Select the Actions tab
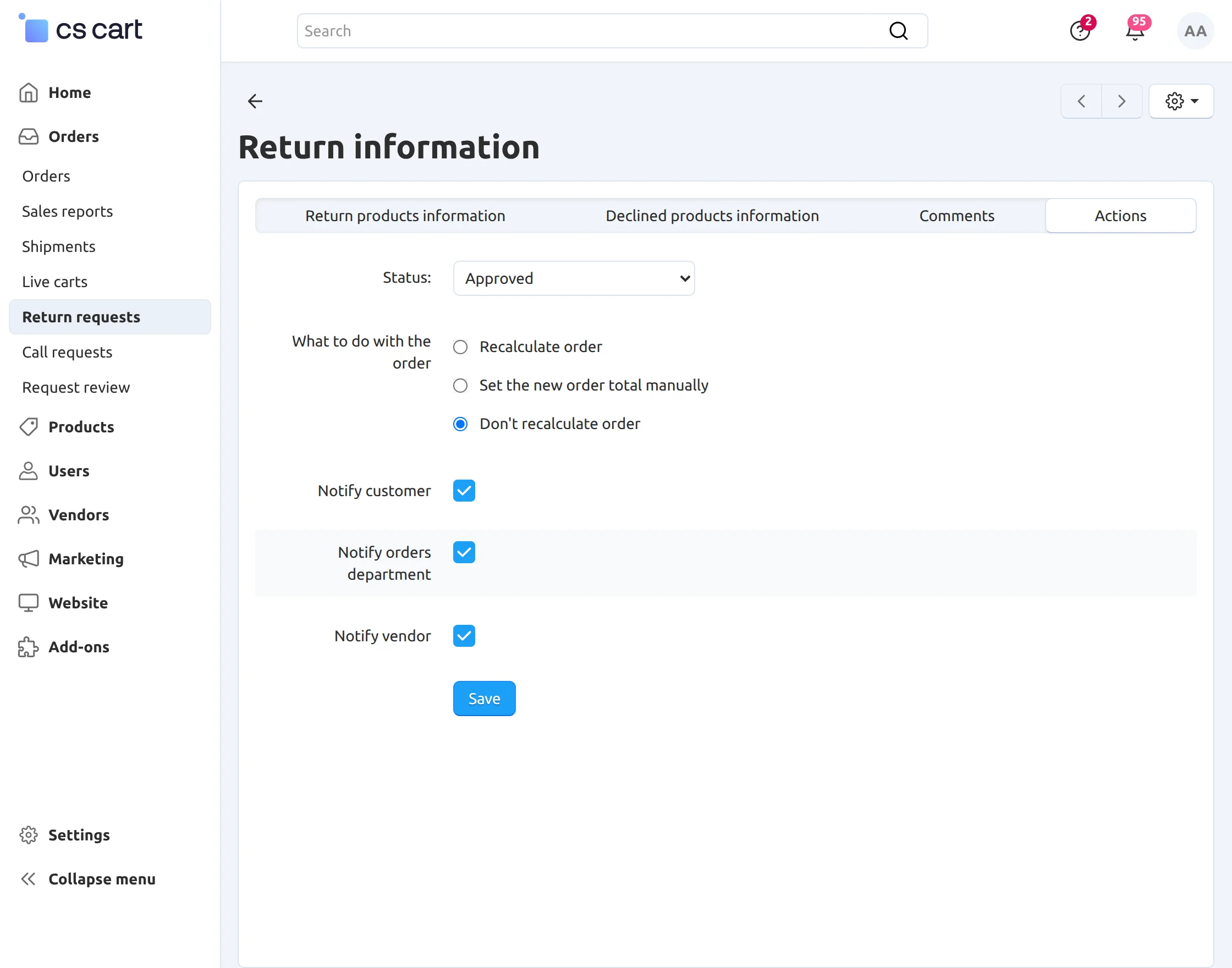 tap(1120, 216)
